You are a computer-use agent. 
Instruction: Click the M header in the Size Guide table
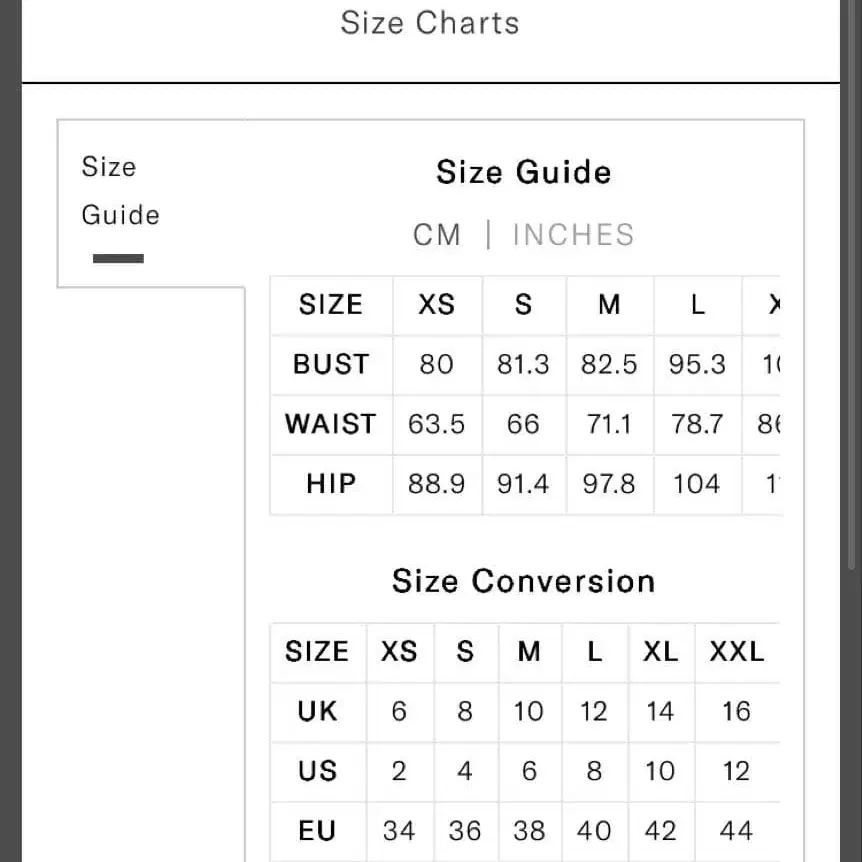pyautogui.click(x=609, y=305)
